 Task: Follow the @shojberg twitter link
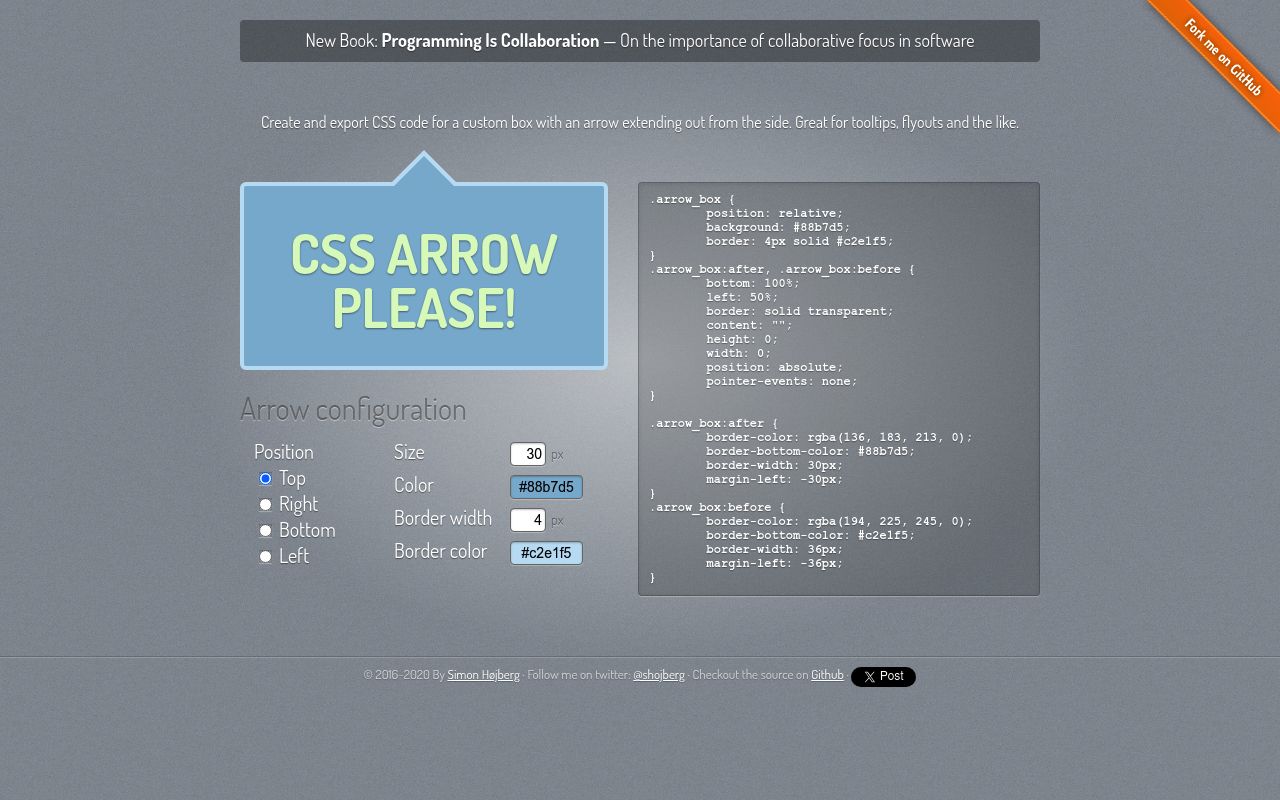click(660, 675)
